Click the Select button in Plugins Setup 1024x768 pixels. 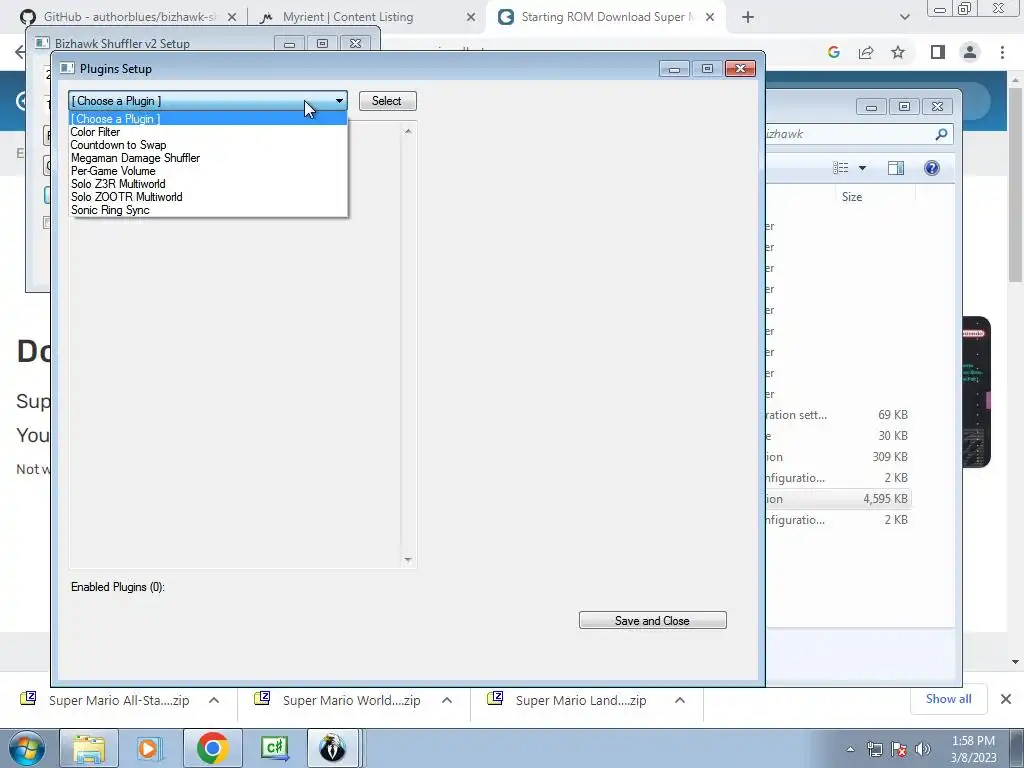click(387, 101)
